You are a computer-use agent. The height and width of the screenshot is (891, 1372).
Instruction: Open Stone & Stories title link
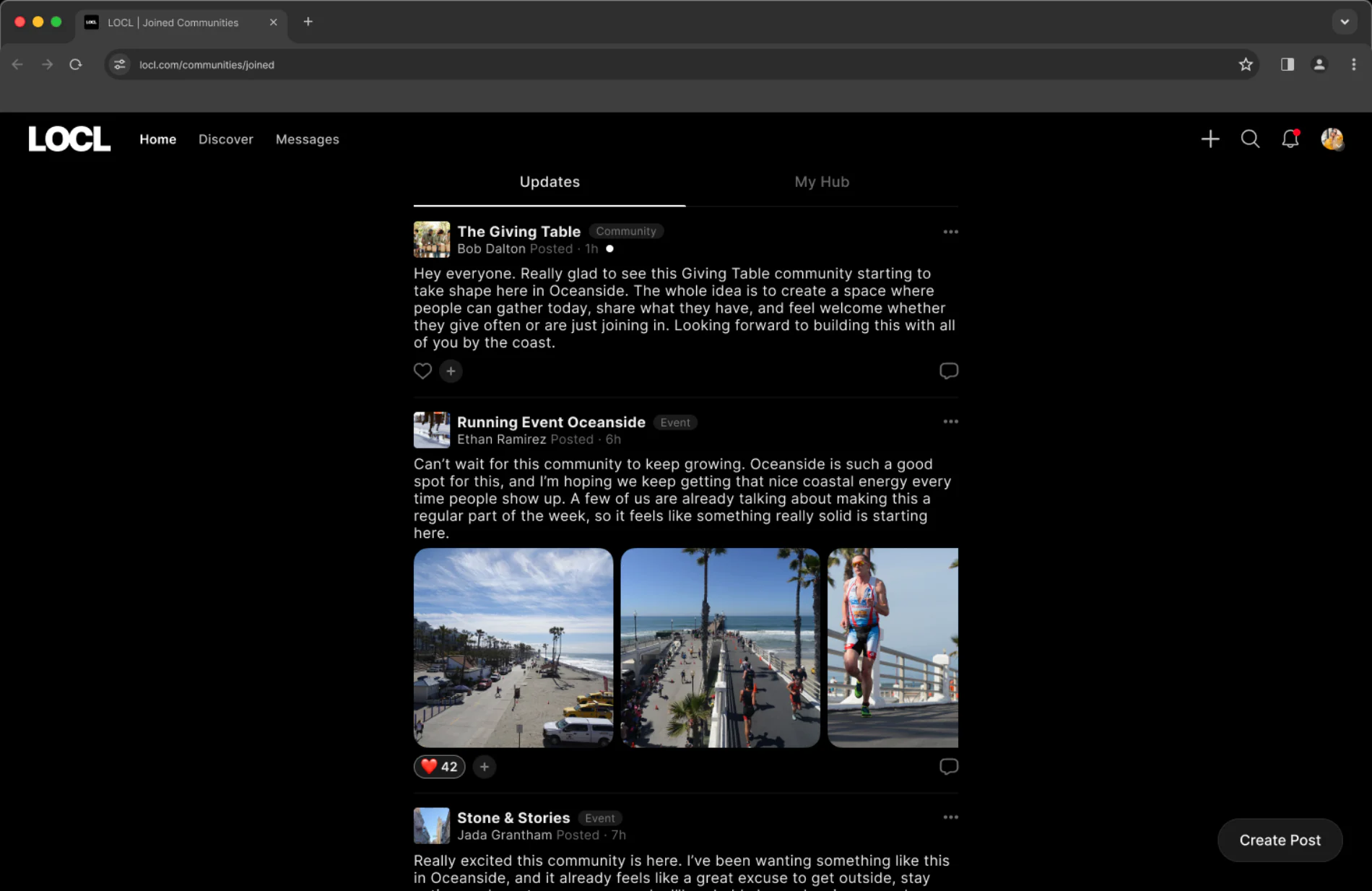513,817
